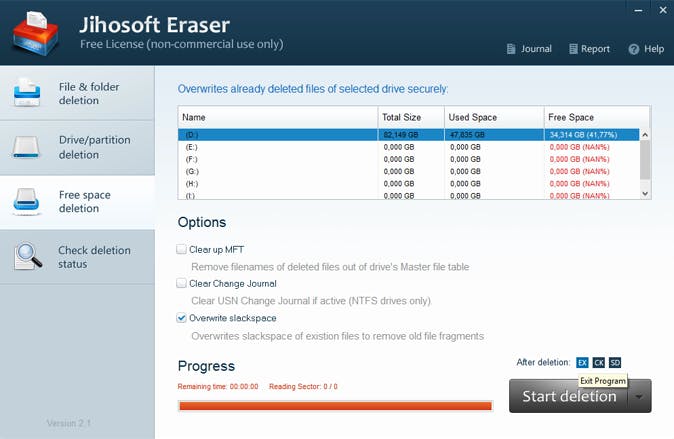Enable the Clear Change Journal checkbox
This screenshot has height=439, width=674.
click(182, 284)
